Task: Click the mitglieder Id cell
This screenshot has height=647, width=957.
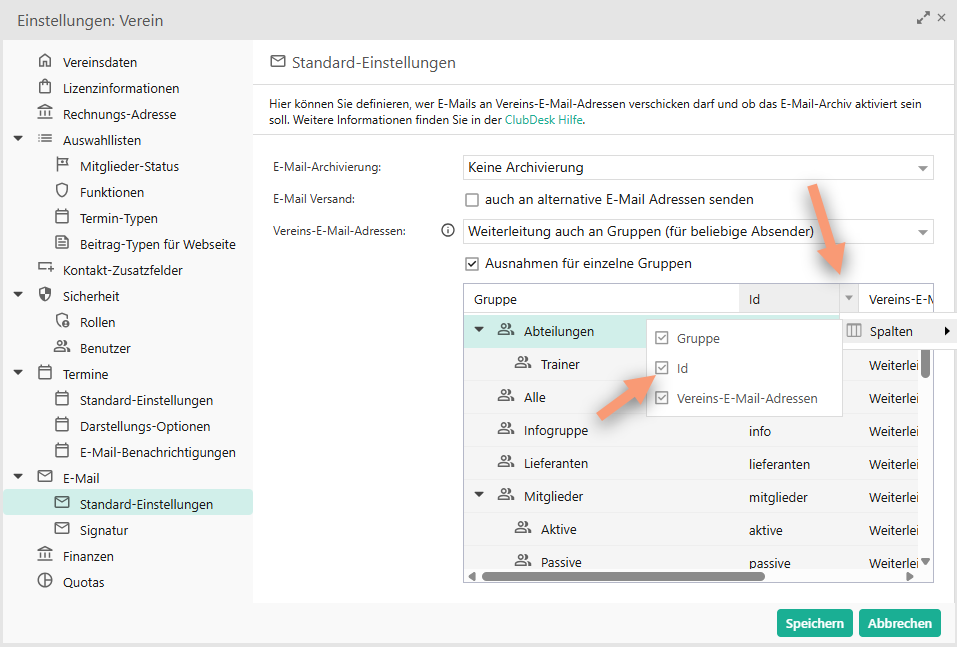Action: click(x=778, y=497)
